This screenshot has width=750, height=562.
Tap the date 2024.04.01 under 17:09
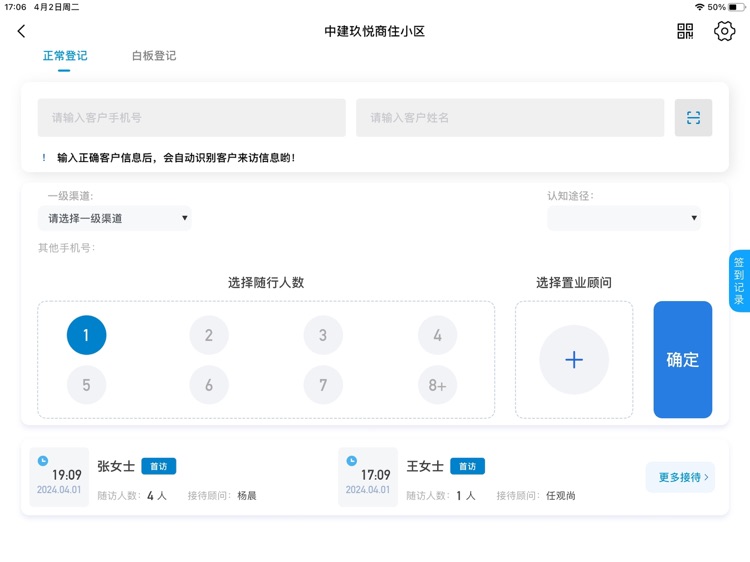point(368,490)
